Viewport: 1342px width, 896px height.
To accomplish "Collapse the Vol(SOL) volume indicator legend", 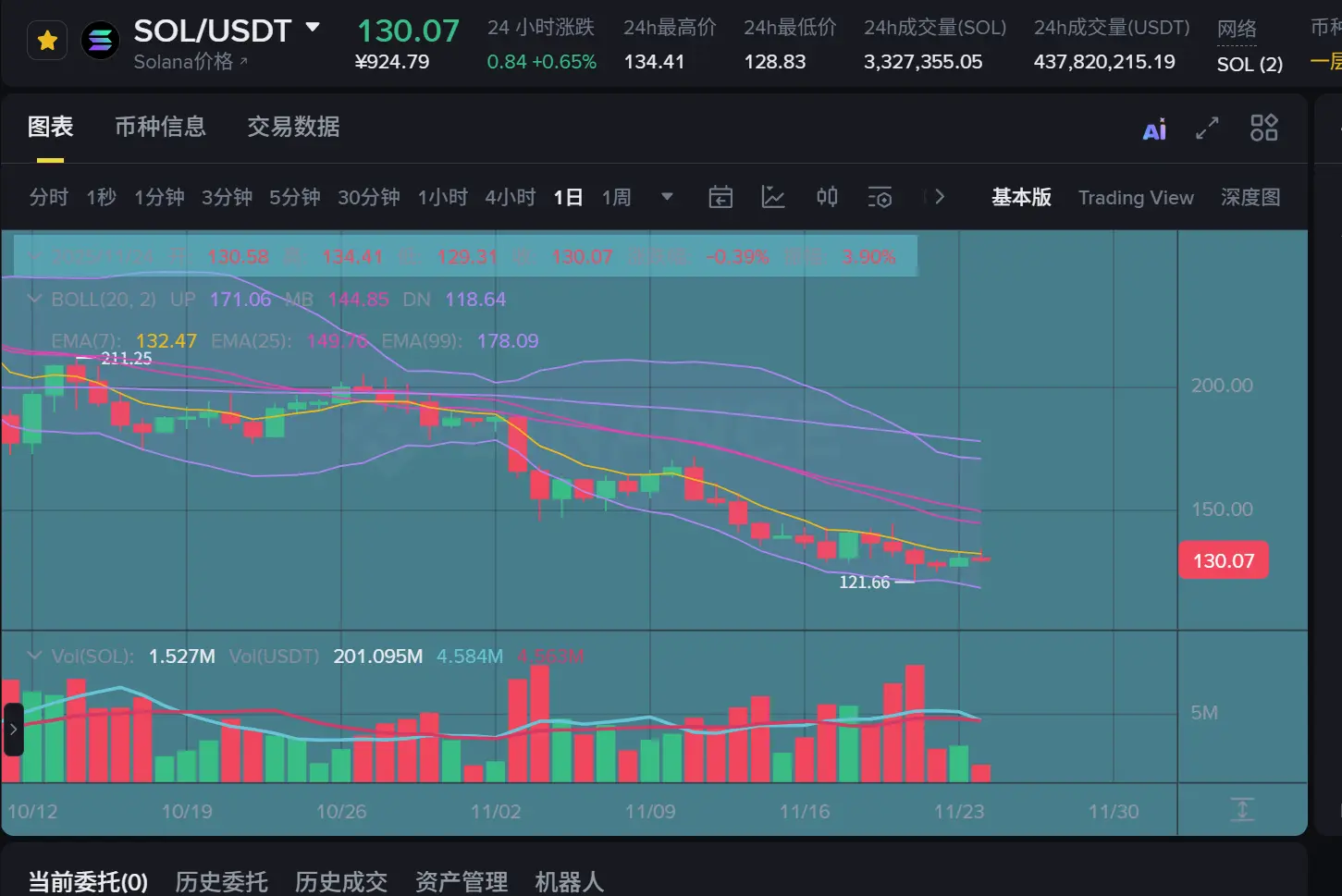I will click(x=35, y=656).
